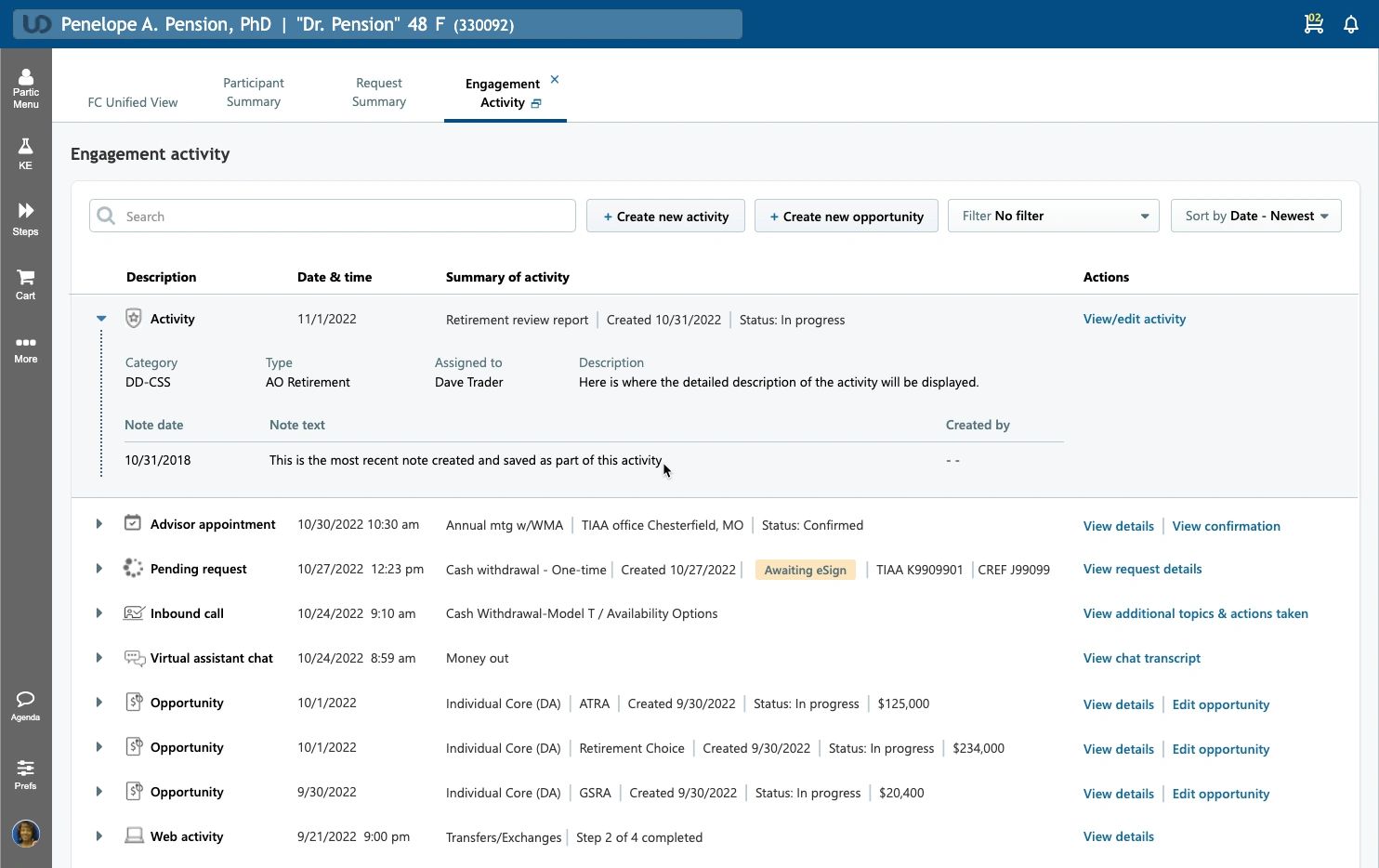This screenshot has width=1379, height=868.
Task: Open the Cart in the sidebar
Action: pyautogui.click(x=26, y=283)
